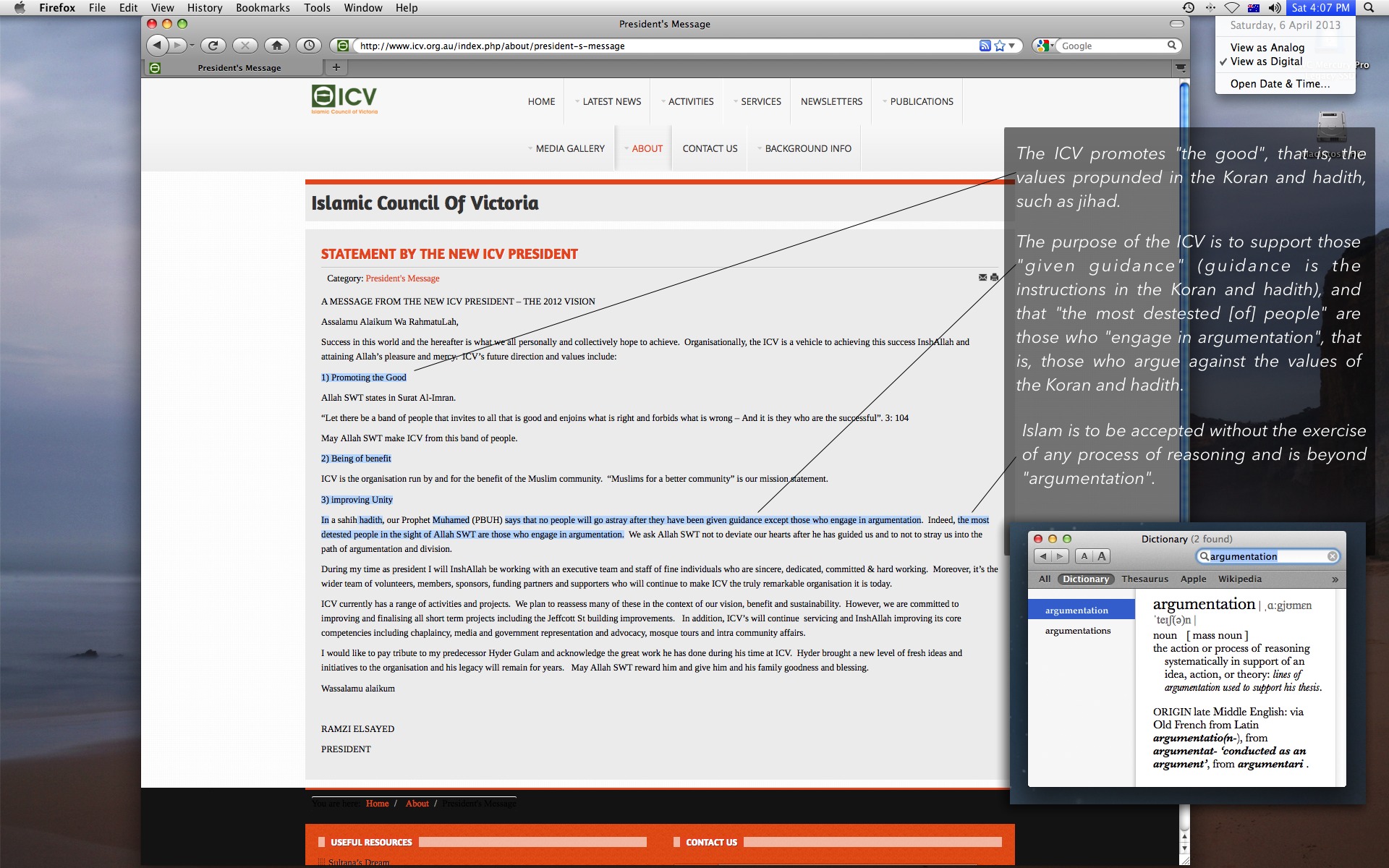The image size is (1389, 868).
Task: Go to the HOME page link
Action: click(x=541, y=101)
